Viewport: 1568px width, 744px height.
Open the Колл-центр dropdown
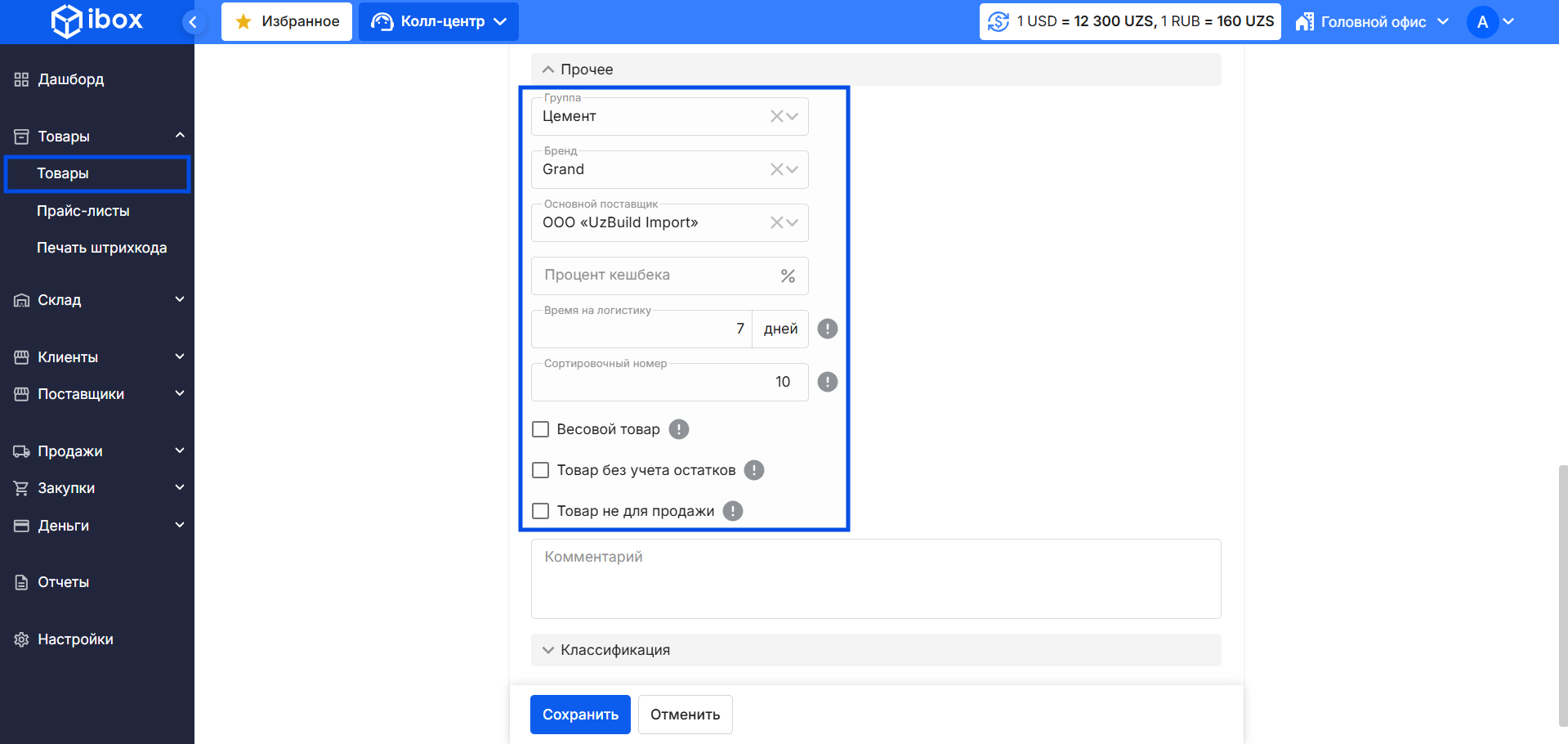439,21
